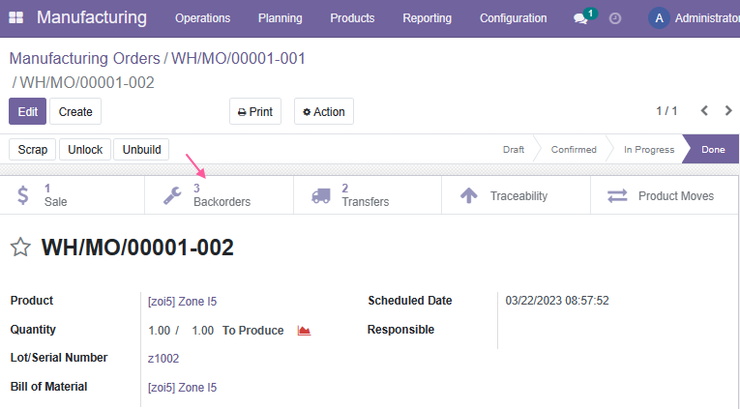Open the Operations menu
This screenshot has height=409, width=740.
pyautogui.click(x=202, y=18)
